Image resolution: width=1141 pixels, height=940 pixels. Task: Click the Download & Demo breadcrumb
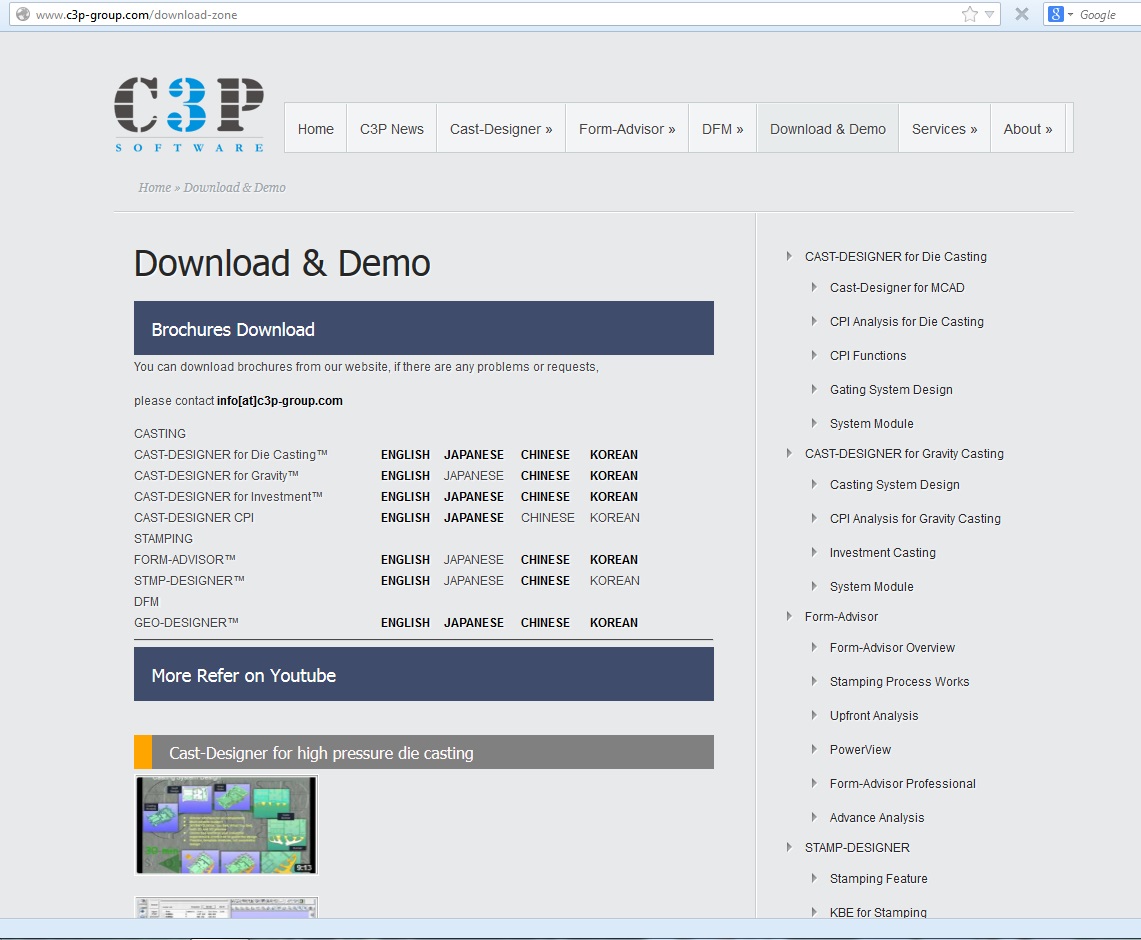[x=234, y=188]
